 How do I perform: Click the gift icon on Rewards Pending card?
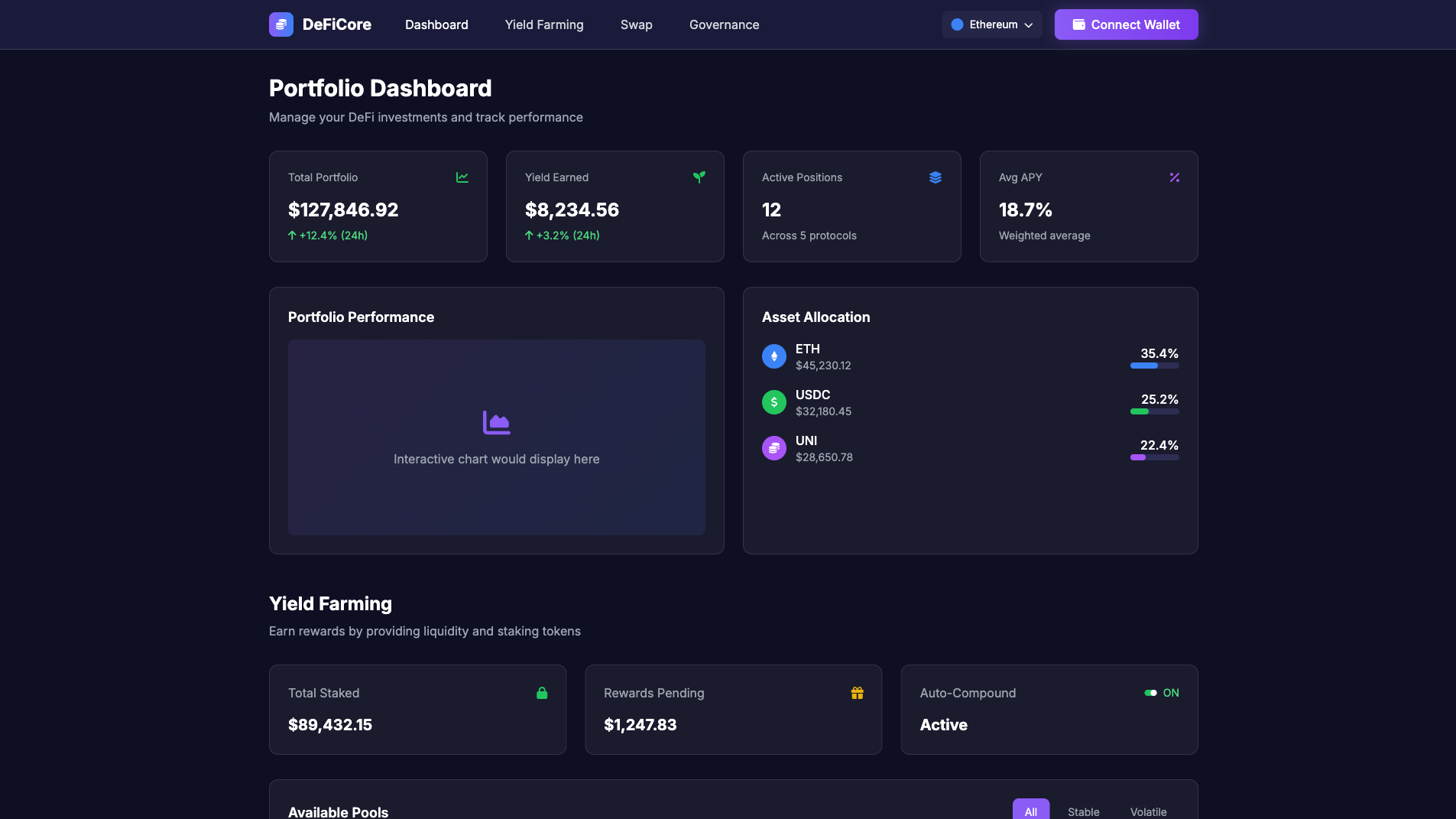coord(857,693)
